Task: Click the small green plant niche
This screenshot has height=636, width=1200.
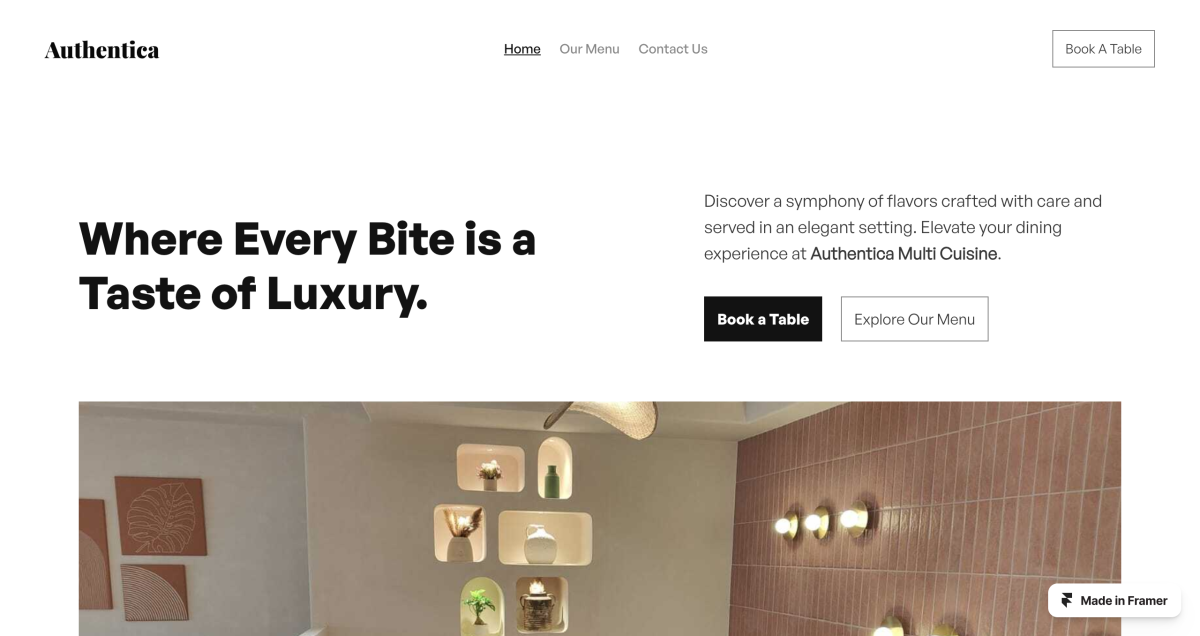Action: 481,605
